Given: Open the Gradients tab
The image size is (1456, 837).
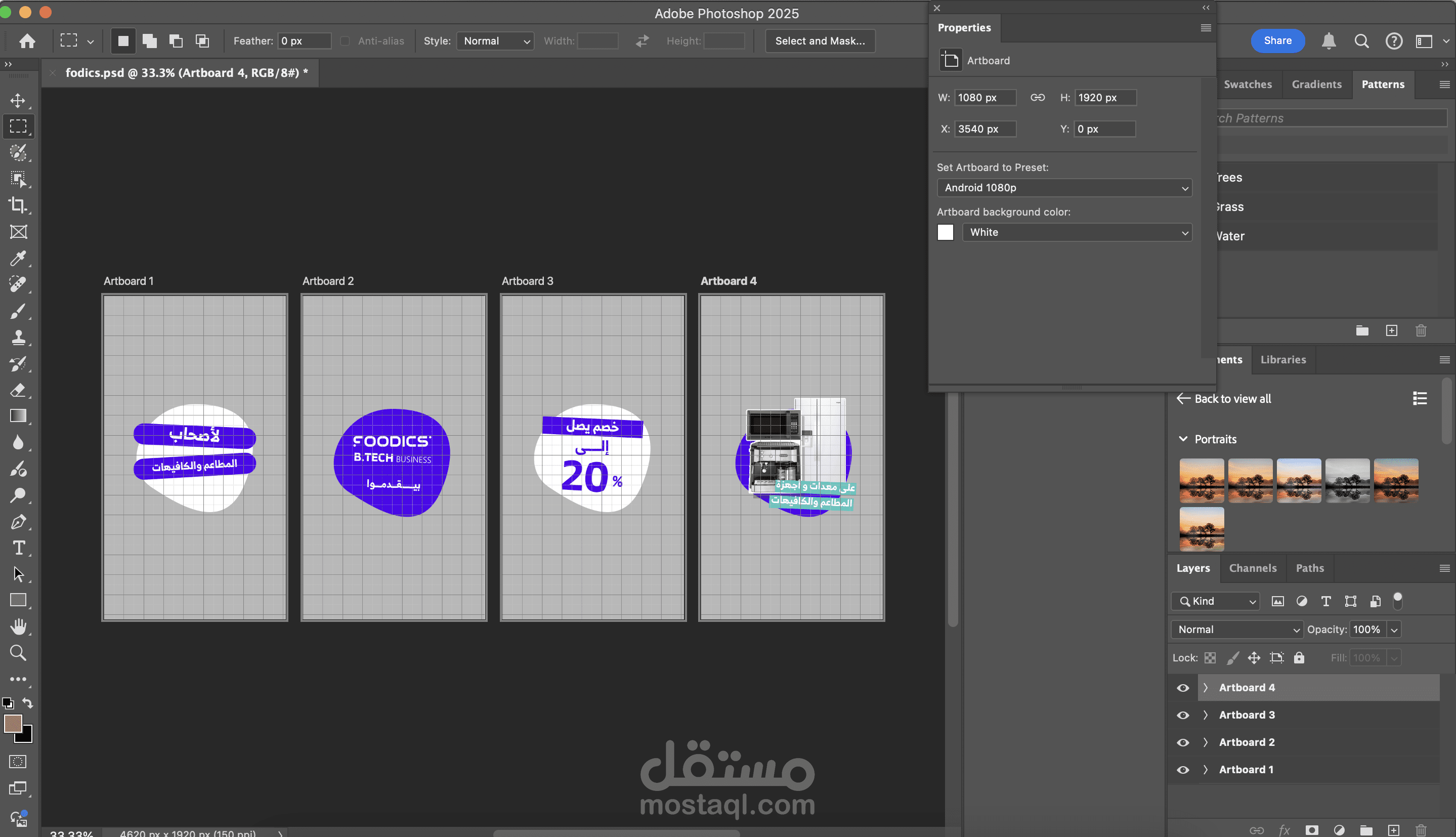Looking at the screenshot, I should pos(1316,85).
